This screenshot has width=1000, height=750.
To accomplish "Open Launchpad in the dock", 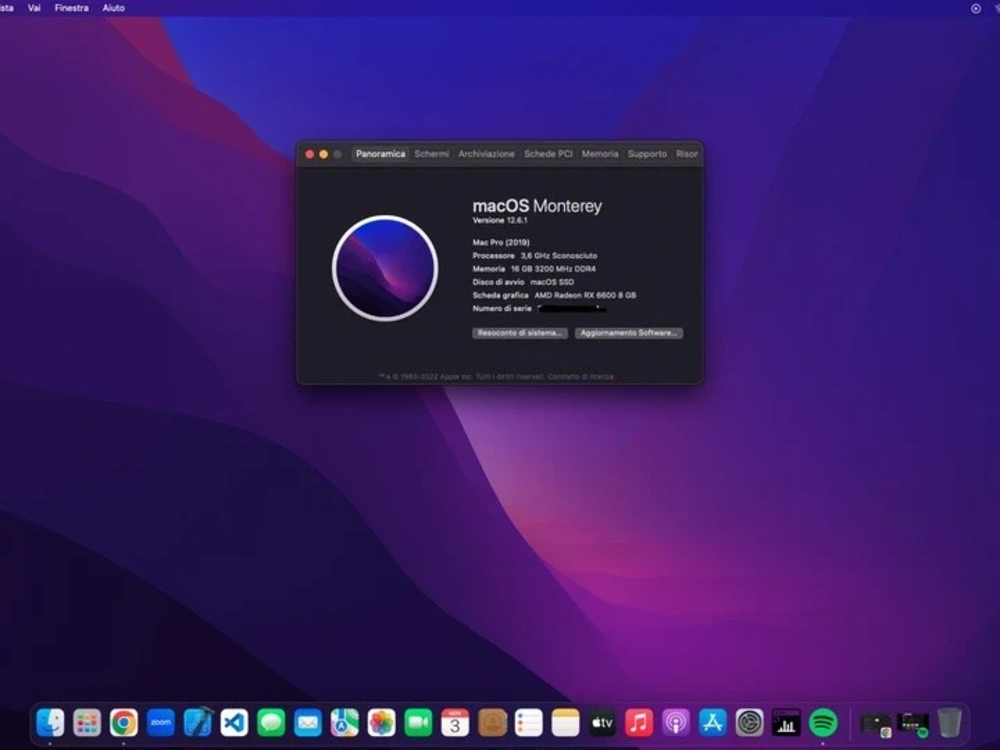I will click(87, 723).
